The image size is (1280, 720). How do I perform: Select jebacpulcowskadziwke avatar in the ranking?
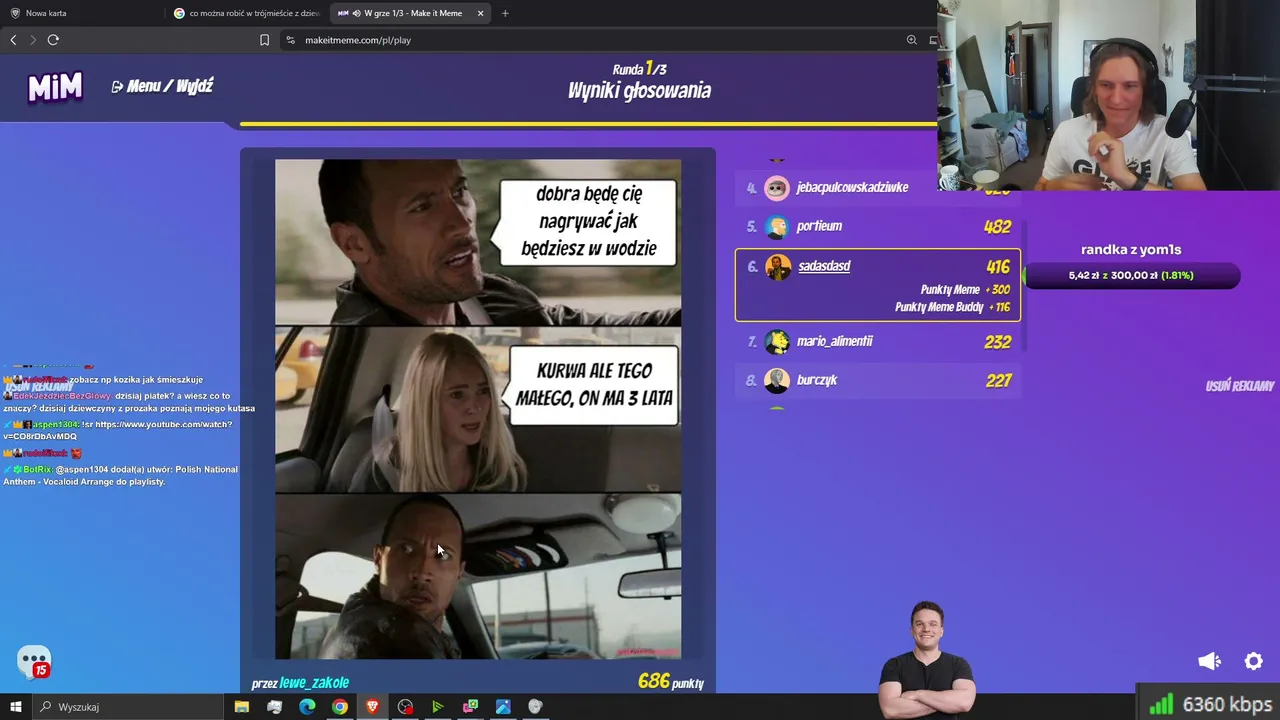[777, 188]
